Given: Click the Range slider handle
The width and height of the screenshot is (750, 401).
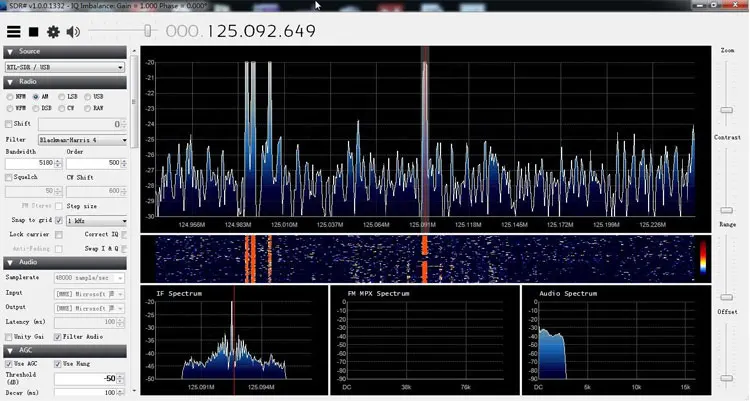Looking at the screenshot, I should (x=727, y=297).
